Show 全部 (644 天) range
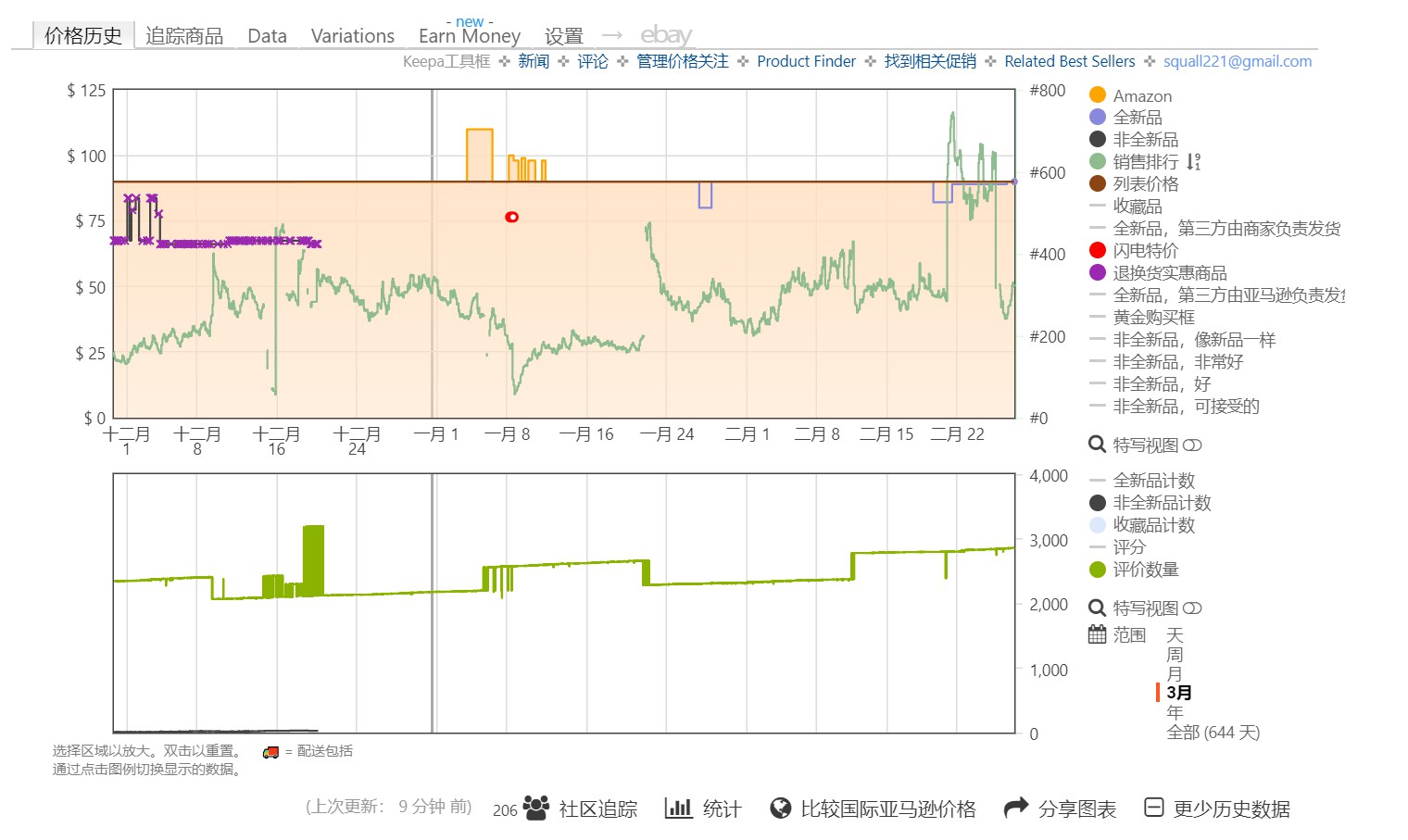 (x=1213, y=733)
